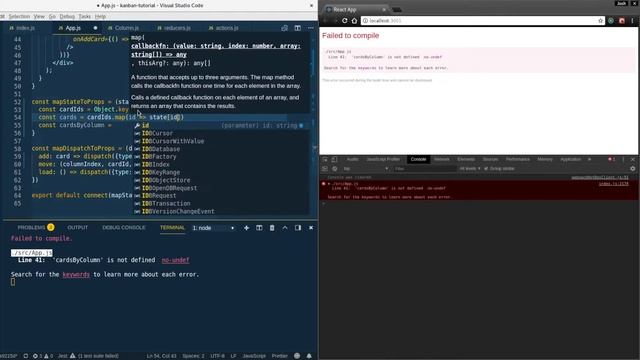This screenshot has width=640, height=360.
Task: Open the Chrome three-dot menu
Action: pos(632,20)
